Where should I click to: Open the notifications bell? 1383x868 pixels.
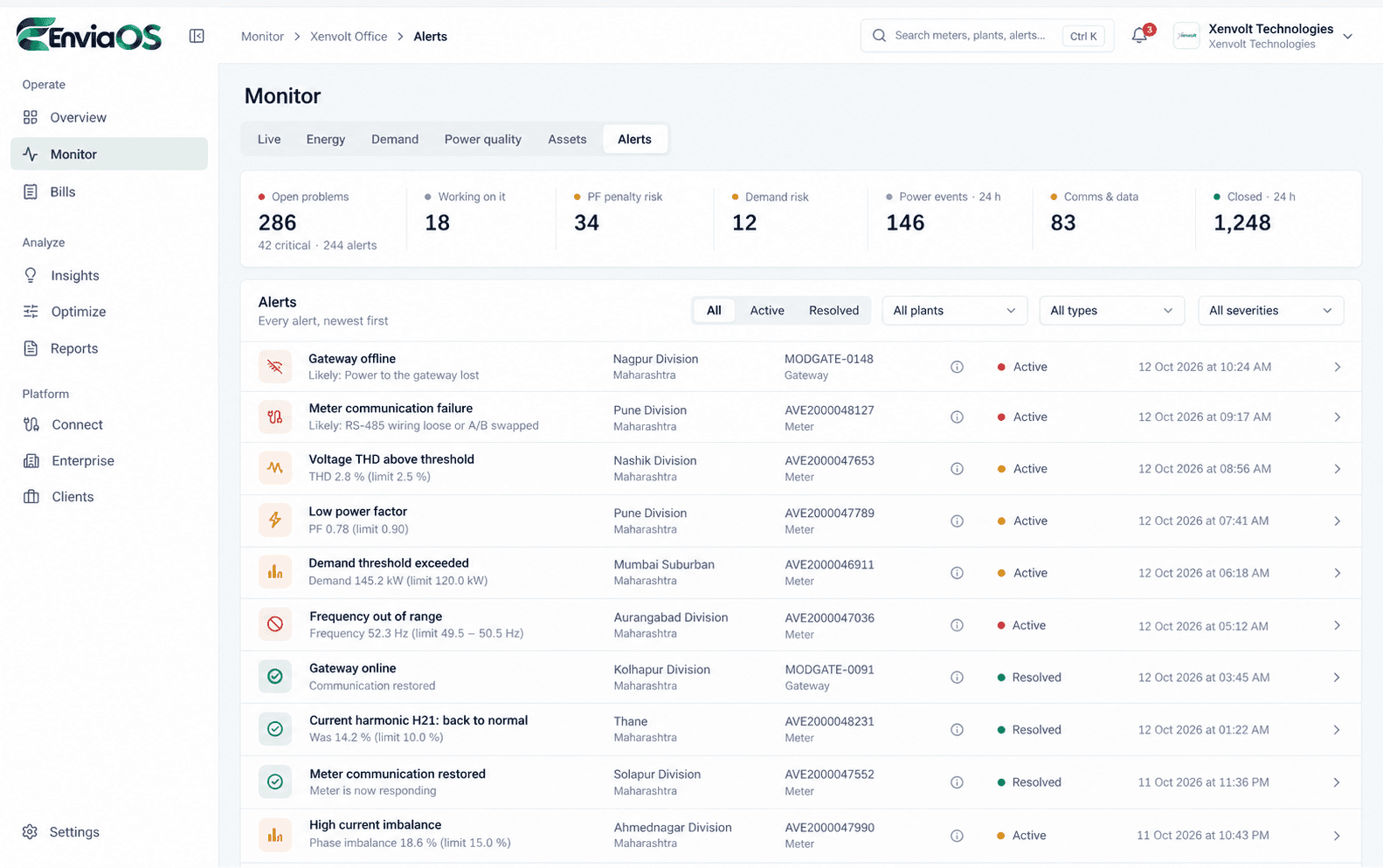(1139, 36)
